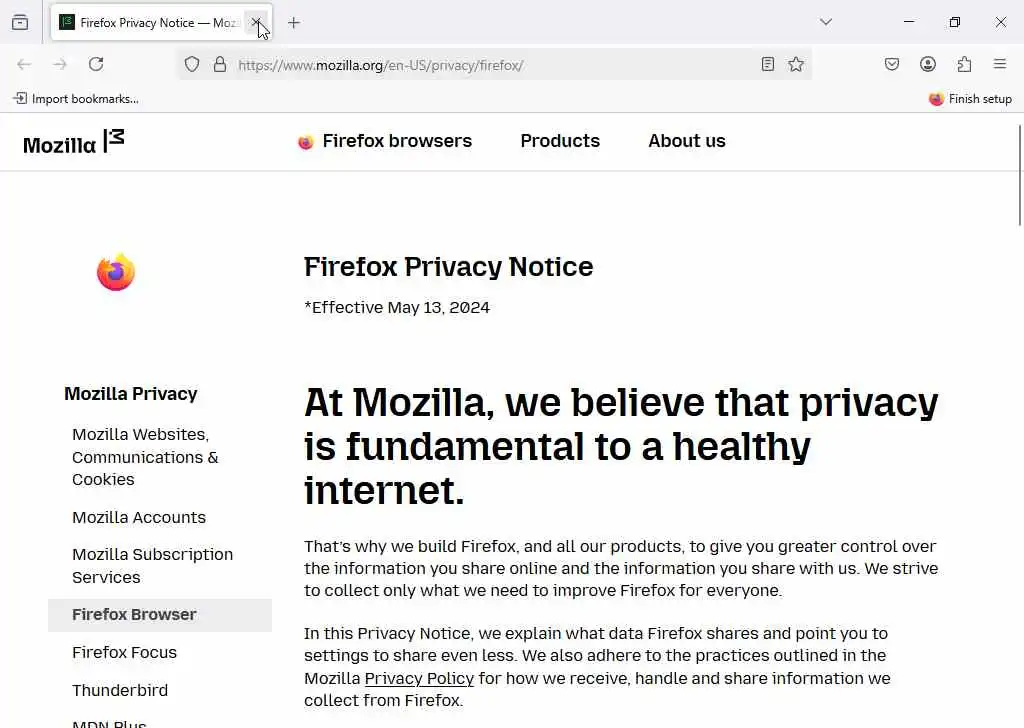Expand the list all tabs chevron

(x=826, y=22)
